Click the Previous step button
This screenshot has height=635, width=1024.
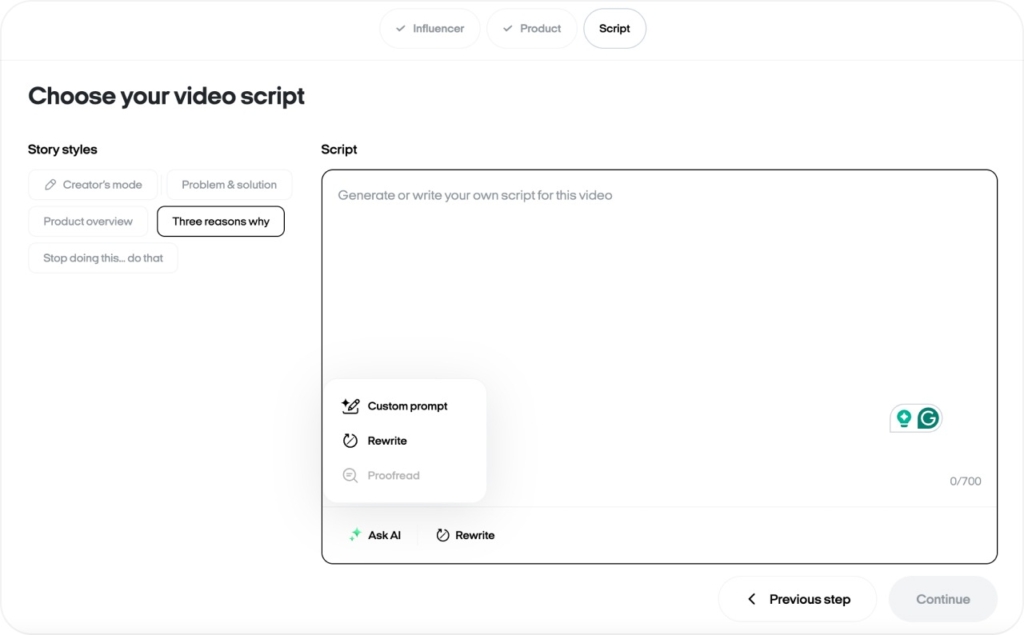point(797,599)
